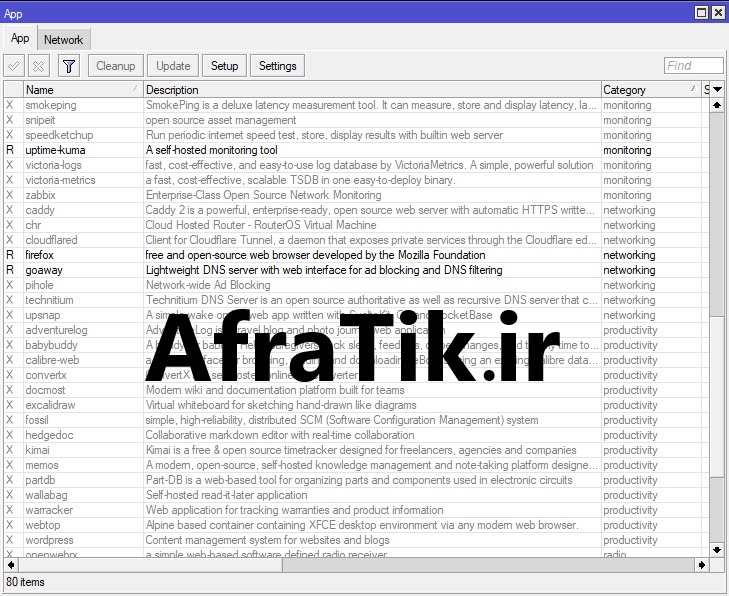Click the horizontal scrollbar left arrow
The image size is (729, 596).
(x=8, y=564)
